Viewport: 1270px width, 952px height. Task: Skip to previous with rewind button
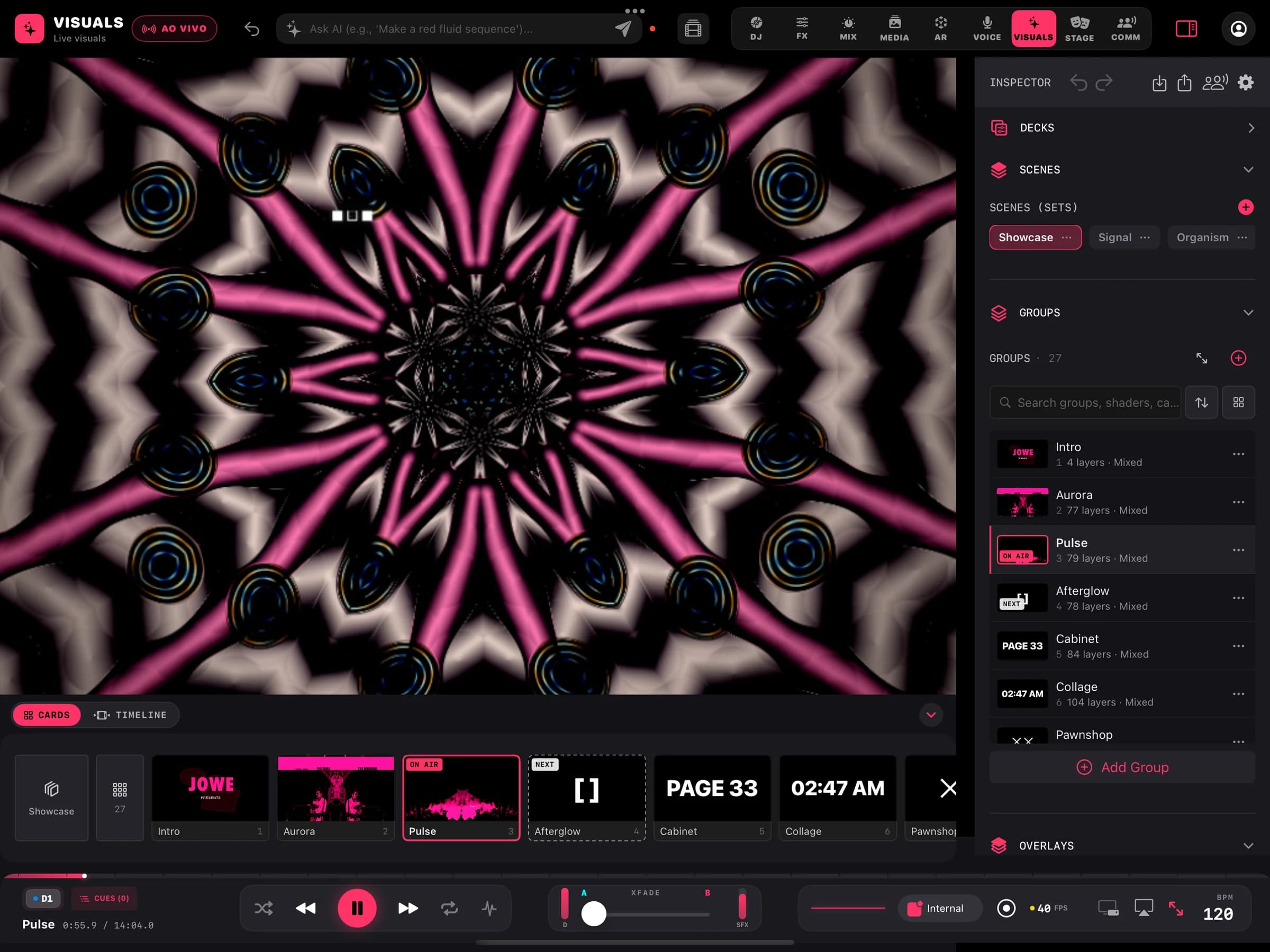pyautogui.click(x=305, y=909)
